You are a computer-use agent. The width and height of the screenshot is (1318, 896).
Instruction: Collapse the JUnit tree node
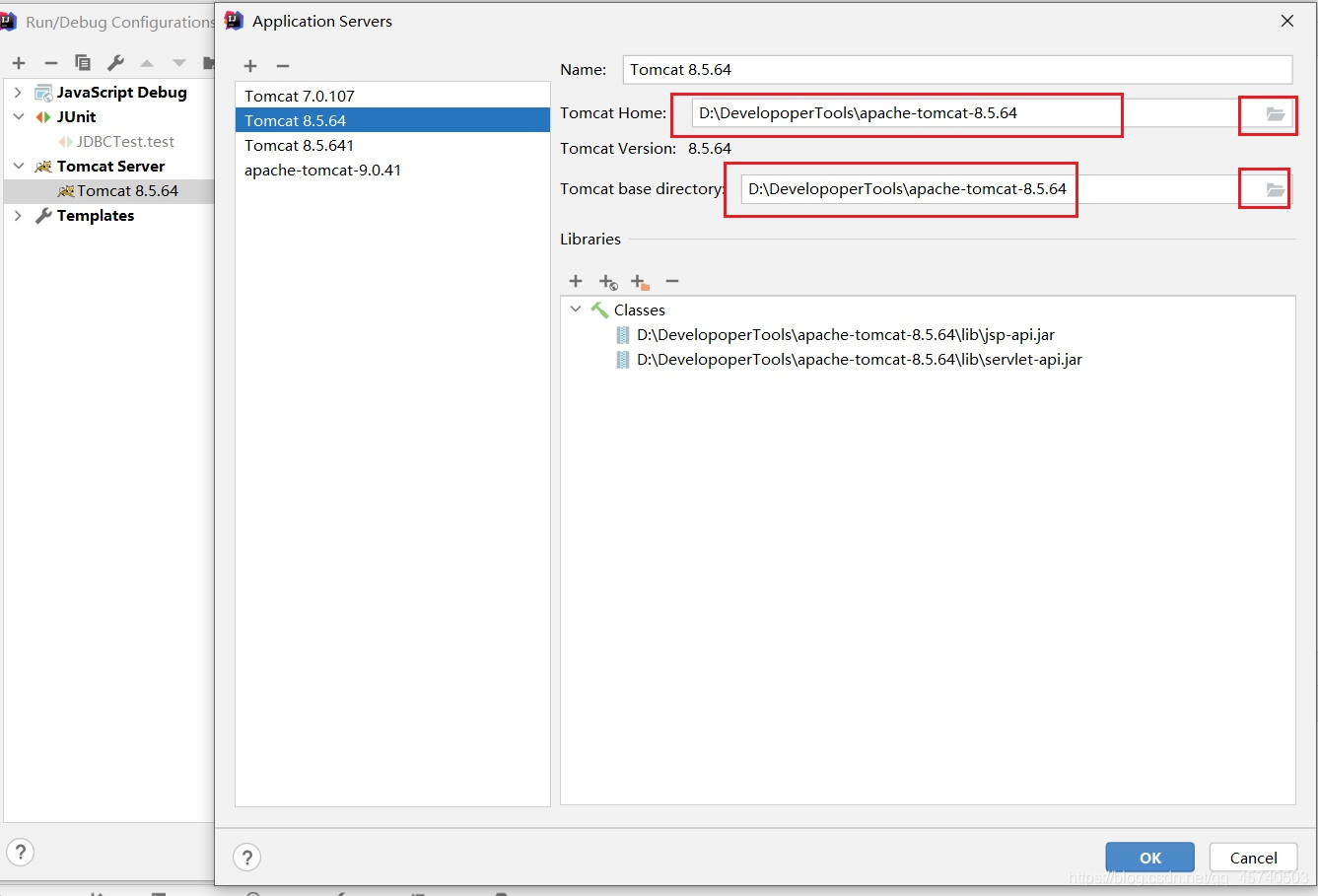coord(18,117)
